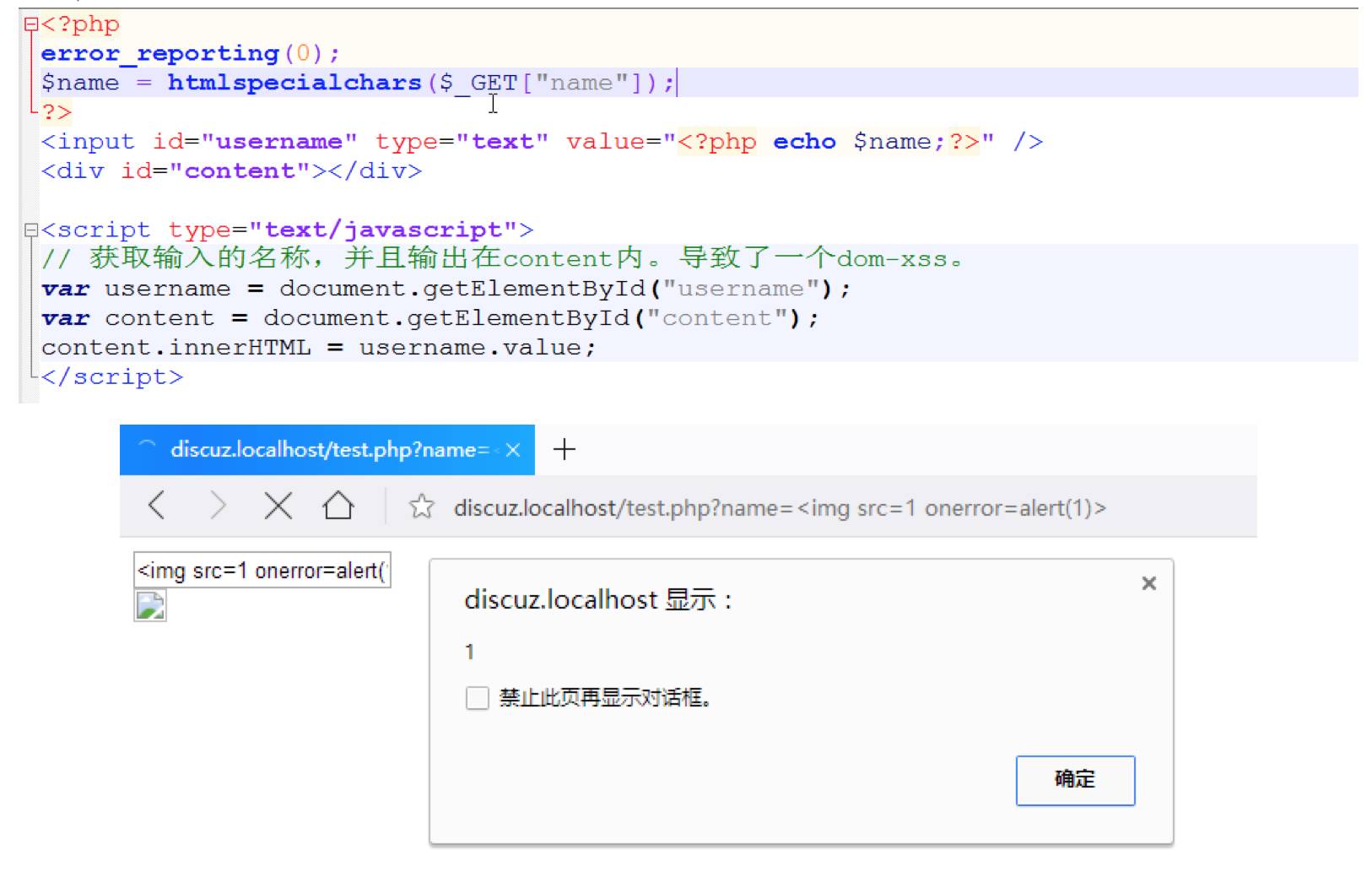Collapse the script block fold marker
The height and width of the screenshot is (888, 1372).
pos(30,230)
